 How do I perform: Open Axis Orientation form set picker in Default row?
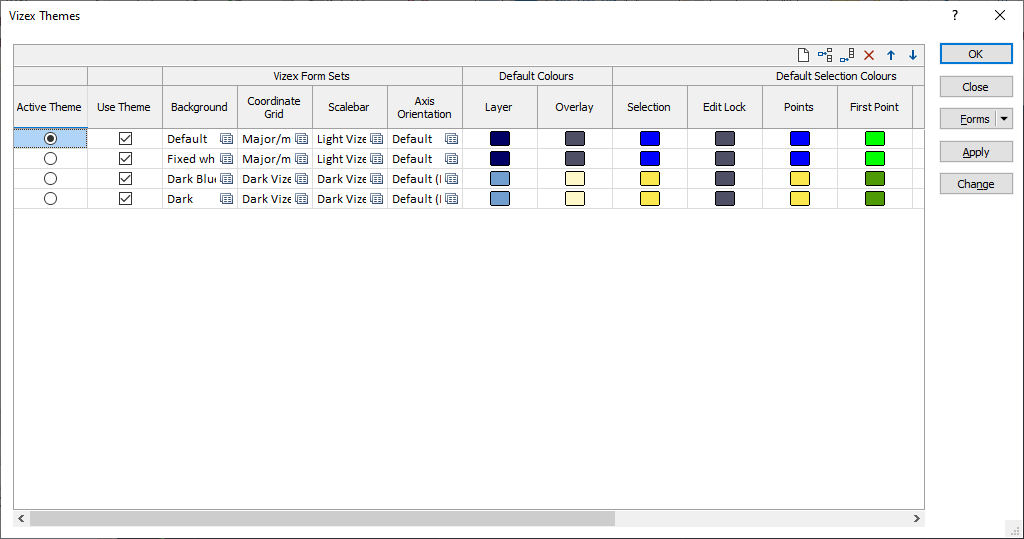451,139
